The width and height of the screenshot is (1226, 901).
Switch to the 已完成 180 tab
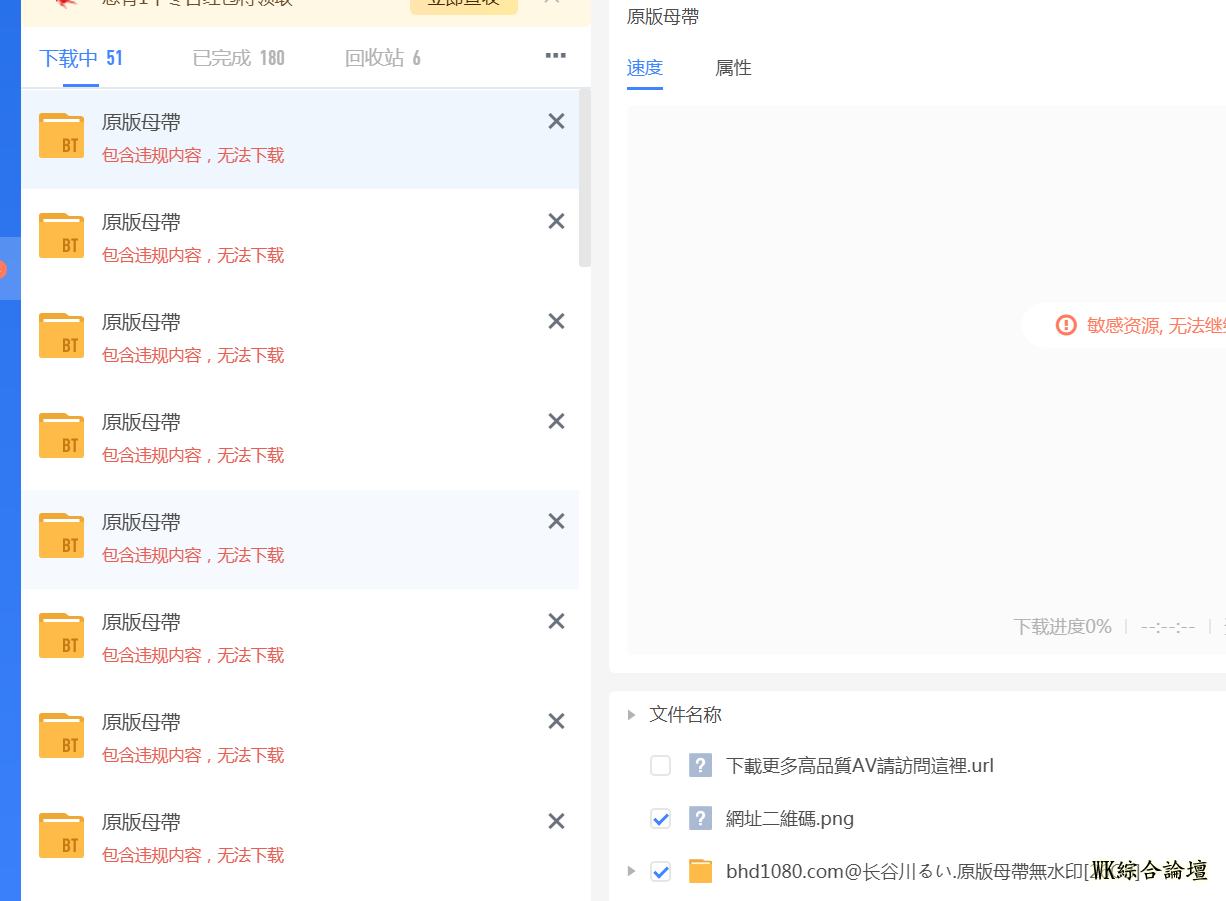[238, 58]
